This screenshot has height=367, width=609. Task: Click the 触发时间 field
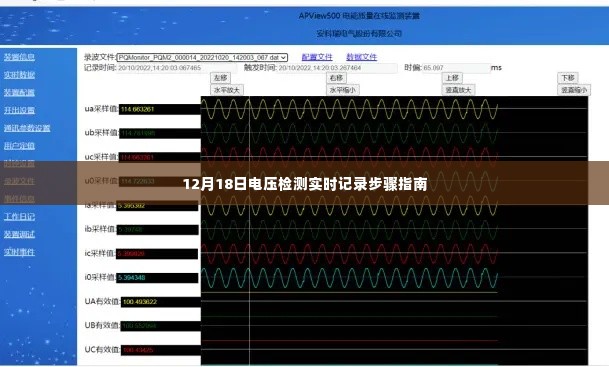(337, 68)
